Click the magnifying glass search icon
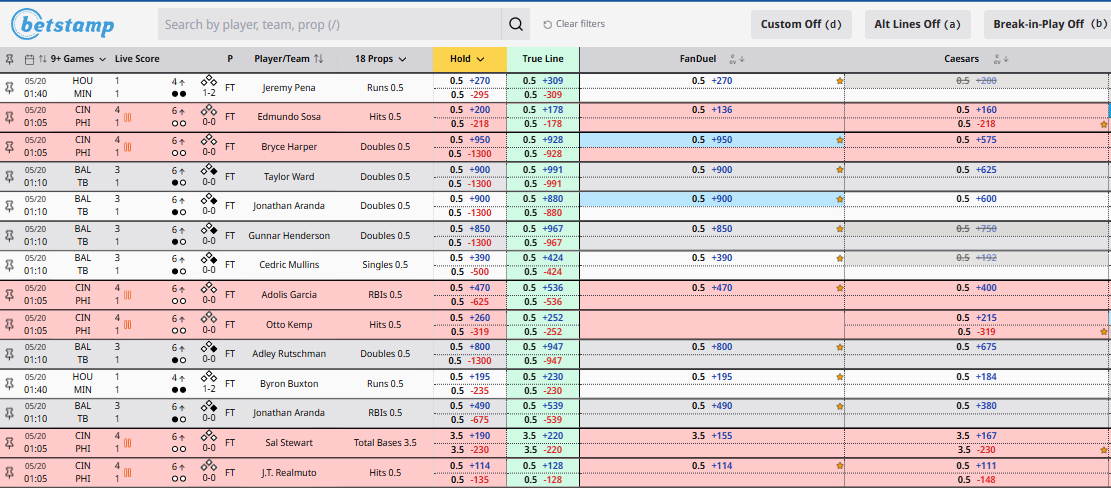1111x488 pixels. [x=516, y=24]
